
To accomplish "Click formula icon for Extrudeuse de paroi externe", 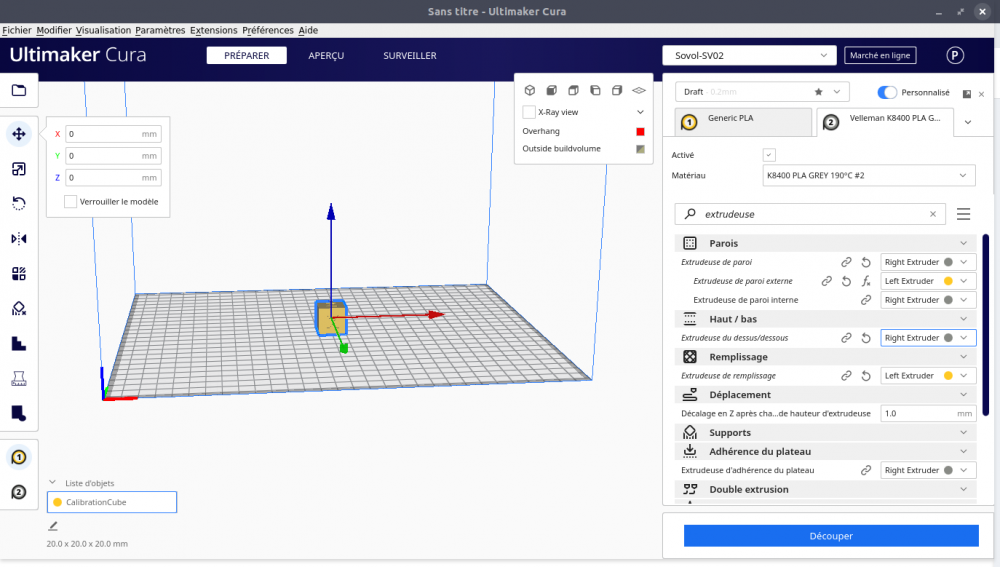I will [x=865, y=281].
